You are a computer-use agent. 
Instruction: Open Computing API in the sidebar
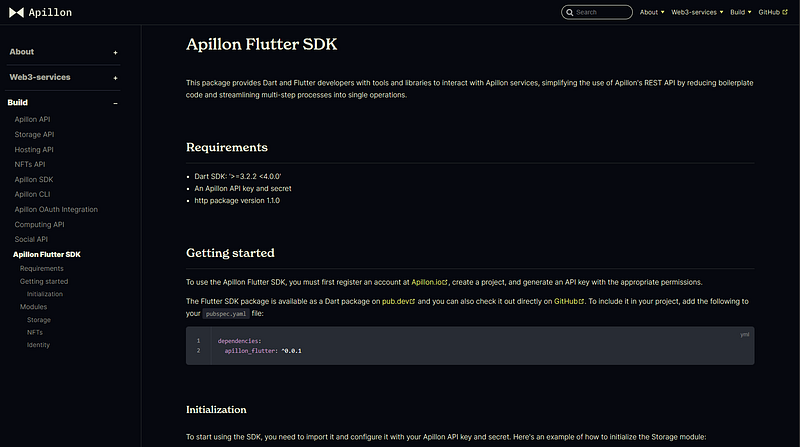(x=39, y=225)
